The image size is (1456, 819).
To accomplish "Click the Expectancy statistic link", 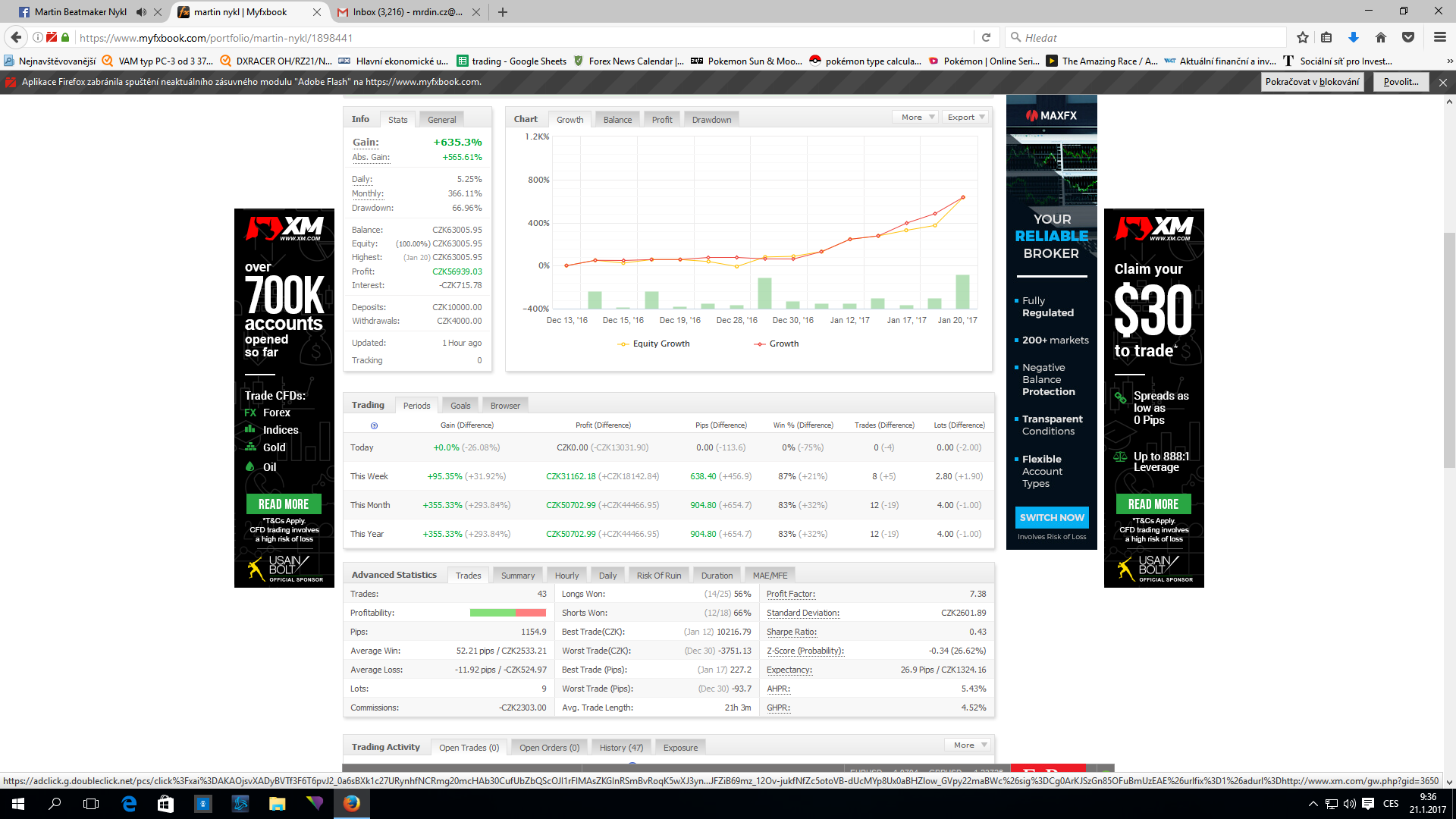I will (789, 670).
